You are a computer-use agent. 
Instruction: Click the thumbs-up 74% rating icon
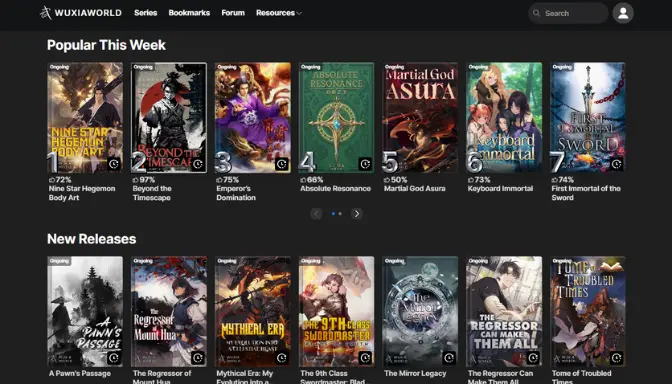coord(555,180)
